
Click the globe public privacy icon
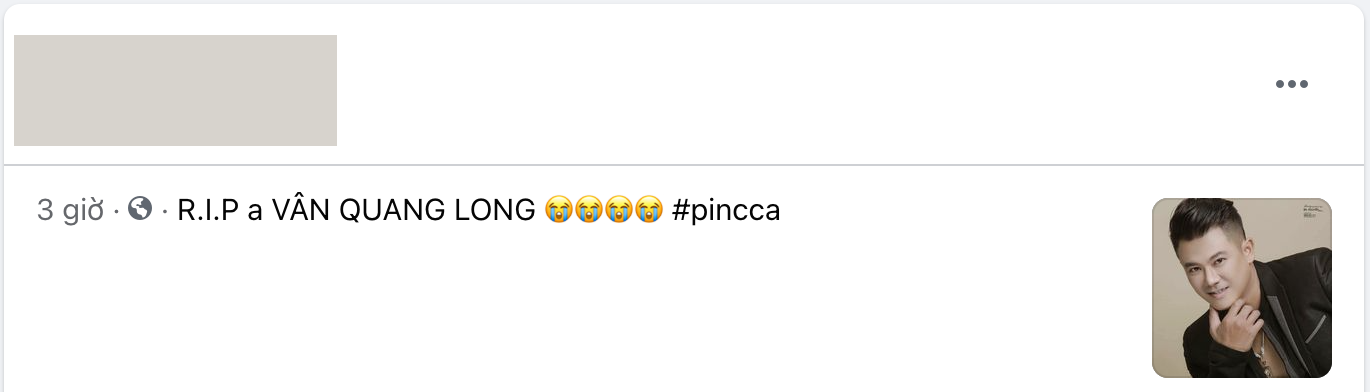[141, 209]
